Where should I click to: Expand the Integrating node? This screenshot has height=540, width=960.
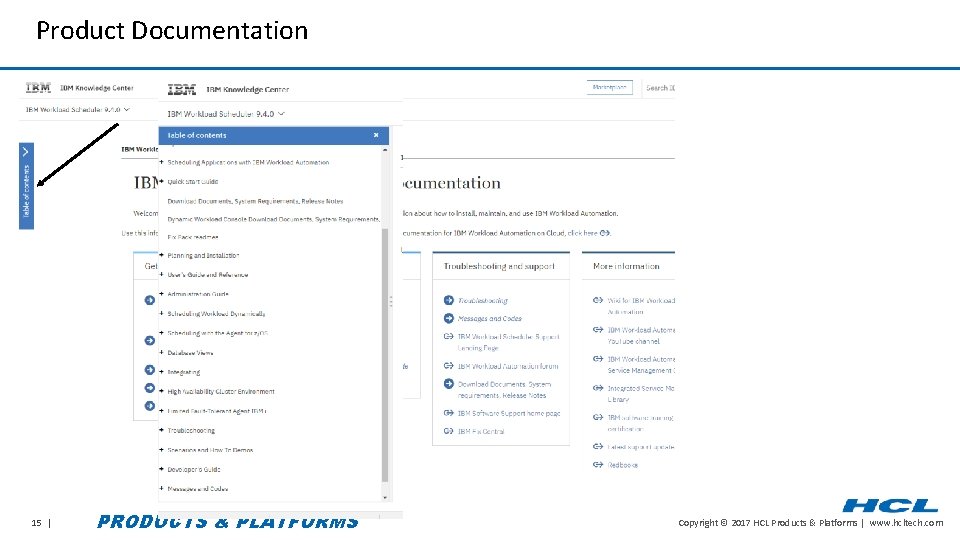click(162, 372)
